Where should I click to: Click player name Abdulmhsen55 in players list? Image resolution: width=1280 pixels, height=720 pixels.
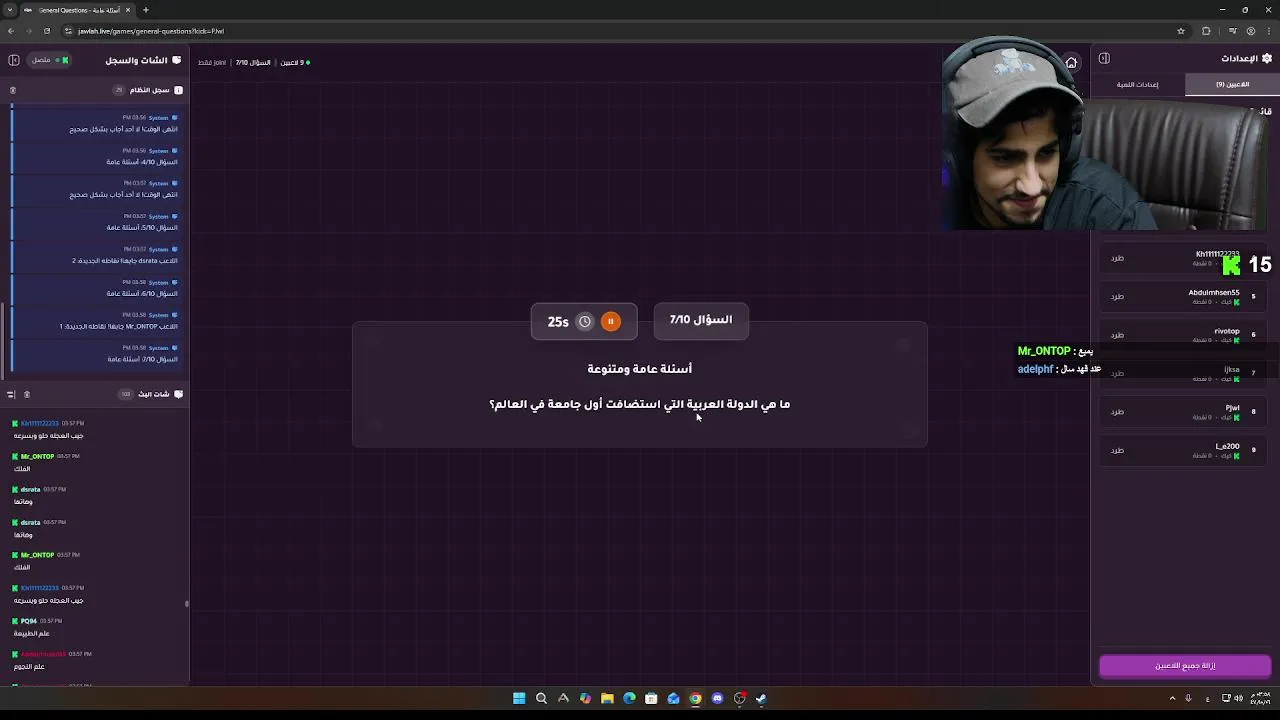[1214, 292]
